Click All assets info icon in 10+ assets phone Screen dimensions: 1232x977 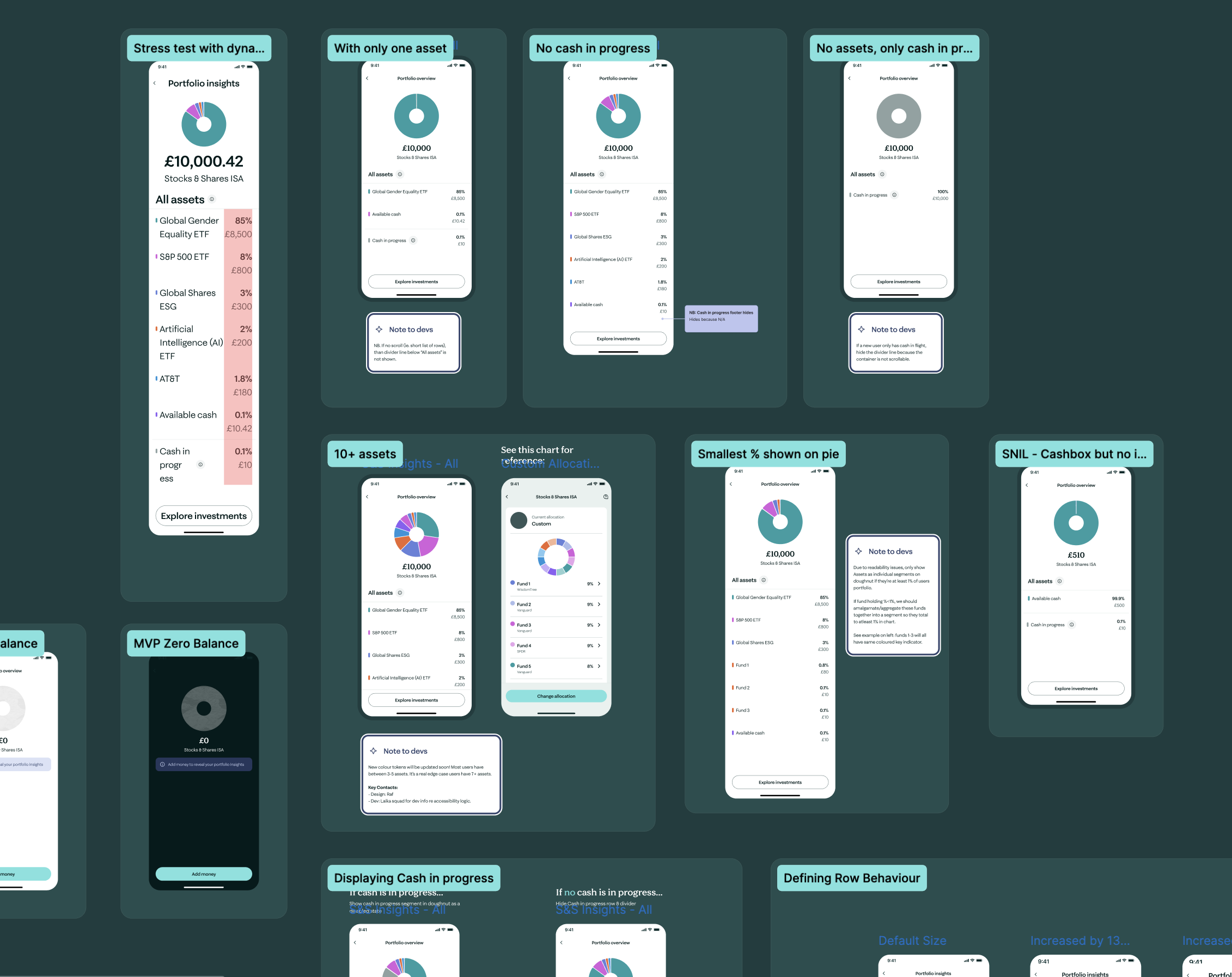pos(400,593)
